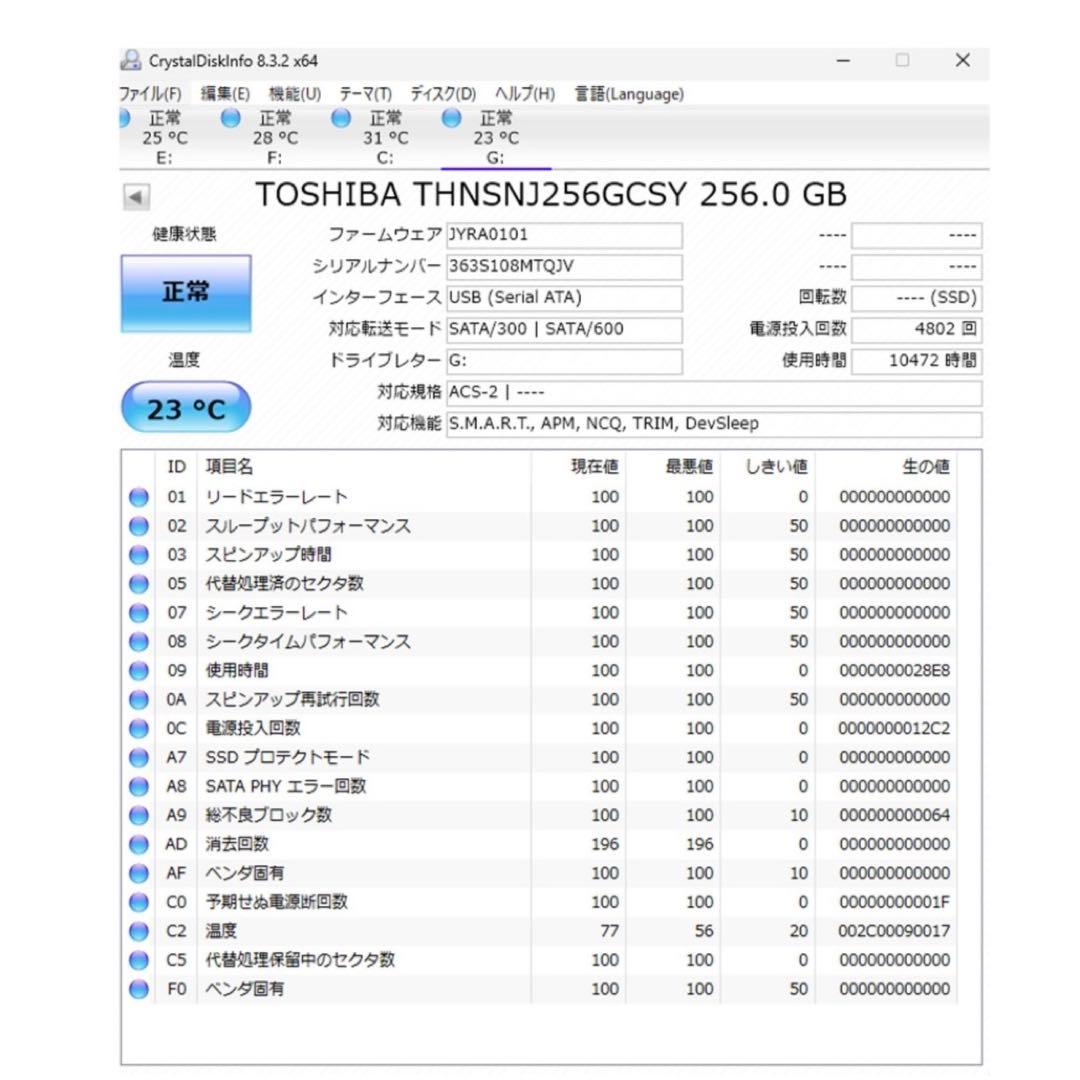Click the firmware field JYRA0101
Screen dimensions: 1080x1080
coord(564,235)
